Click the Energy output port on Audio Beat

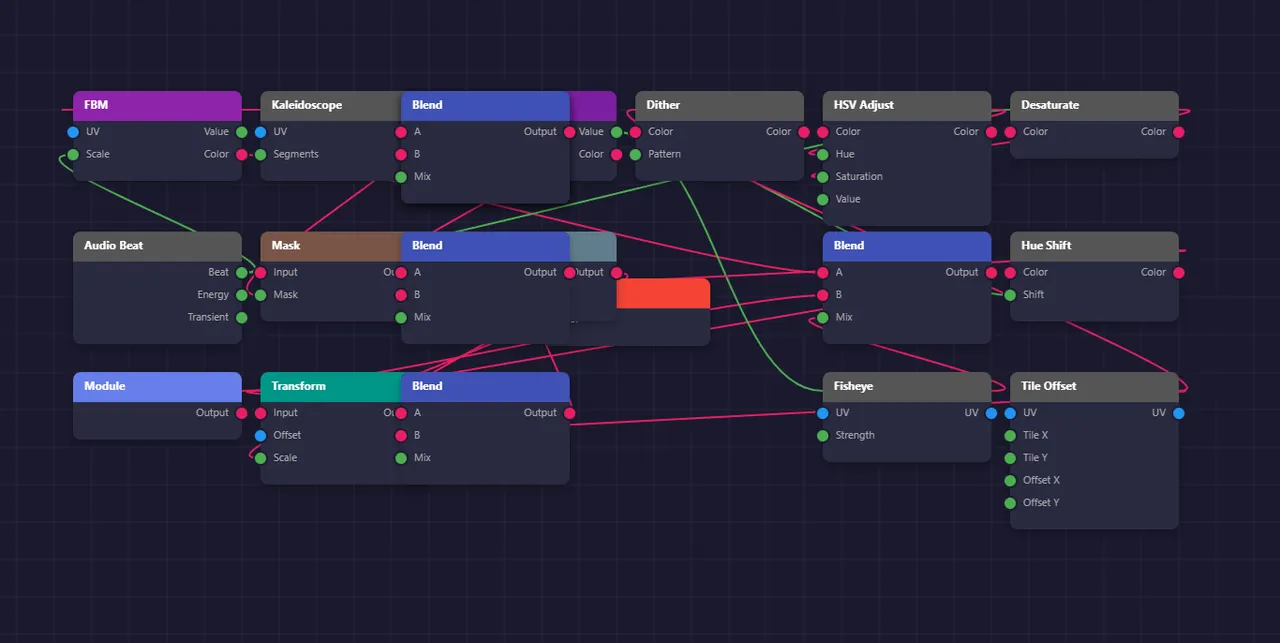[x=241, y=295]
